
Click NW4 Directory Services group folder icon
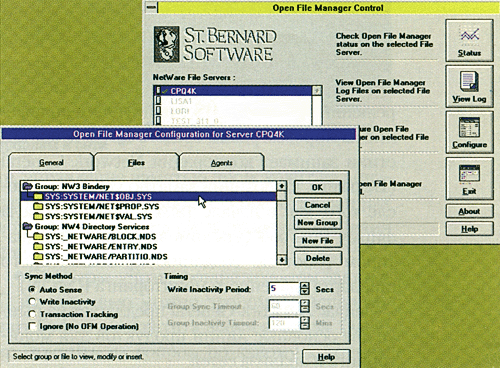pos(28,226)
